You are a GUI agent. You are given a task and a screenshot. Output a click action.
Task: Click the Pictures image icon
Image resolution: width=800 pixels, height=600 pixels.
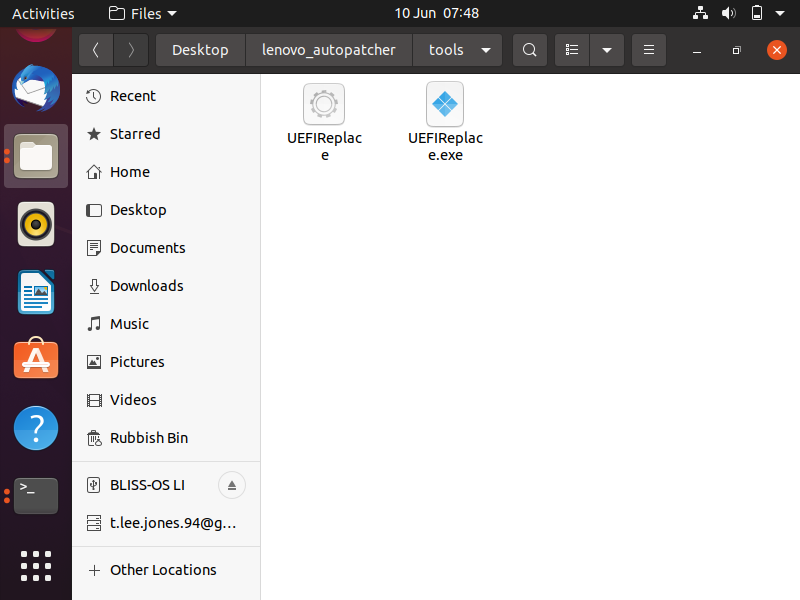[x=93, y=362]
